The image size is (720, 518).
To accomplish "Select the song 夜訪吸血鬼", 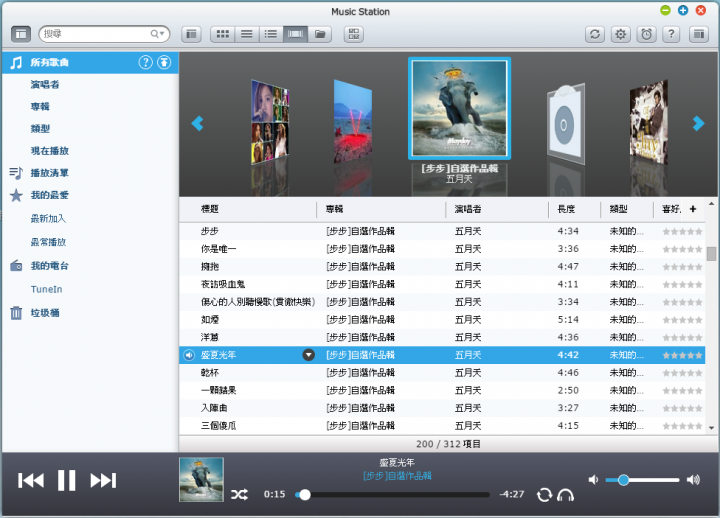I will coord(223,284).
